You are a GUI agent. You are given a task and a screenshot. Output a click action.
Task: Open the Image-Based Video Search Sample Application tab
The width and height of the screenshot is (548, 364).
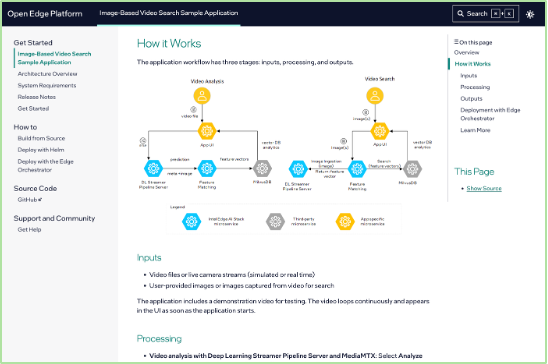(x=169, y=13)
